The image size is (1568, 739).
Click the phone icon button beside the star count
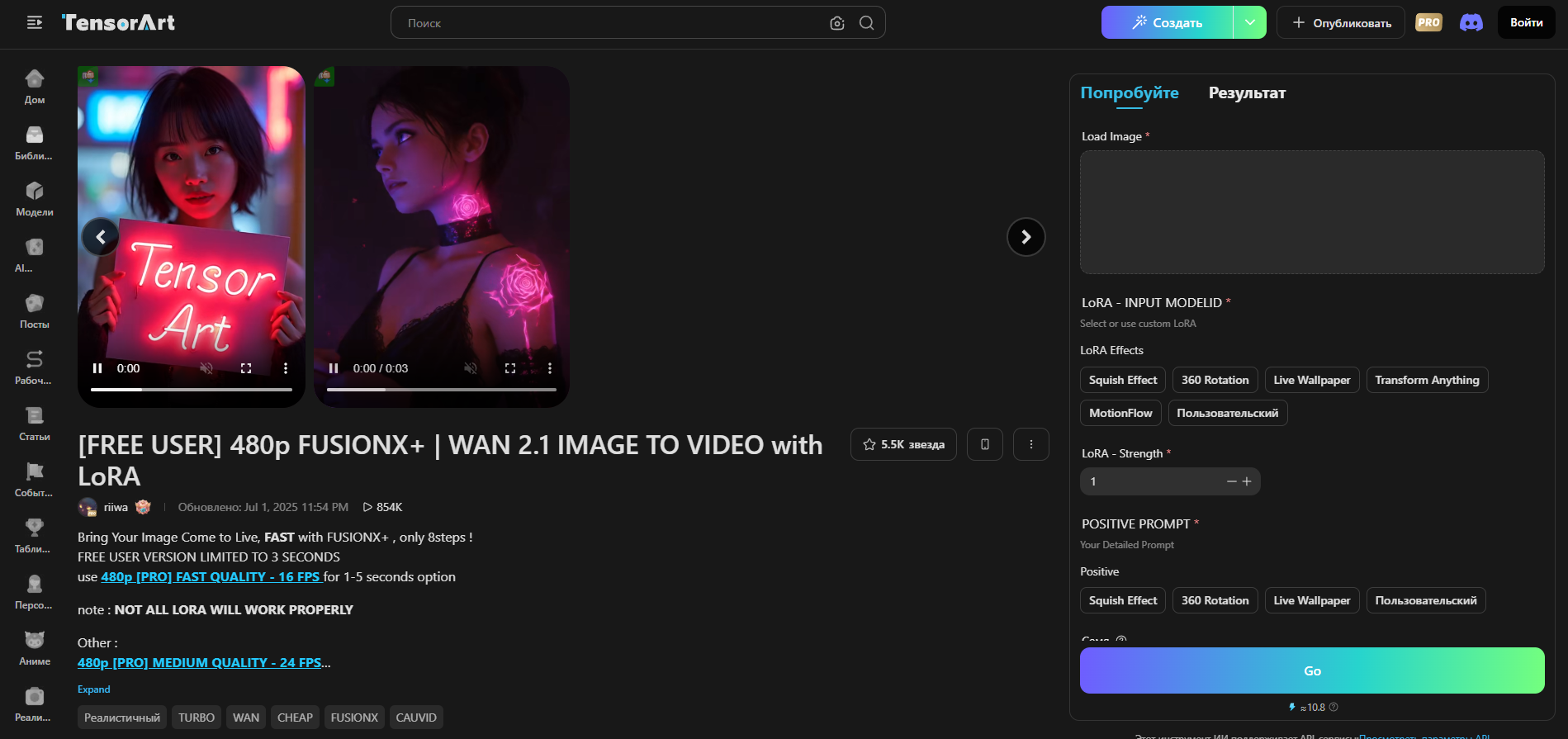click(x=985, y=444)
